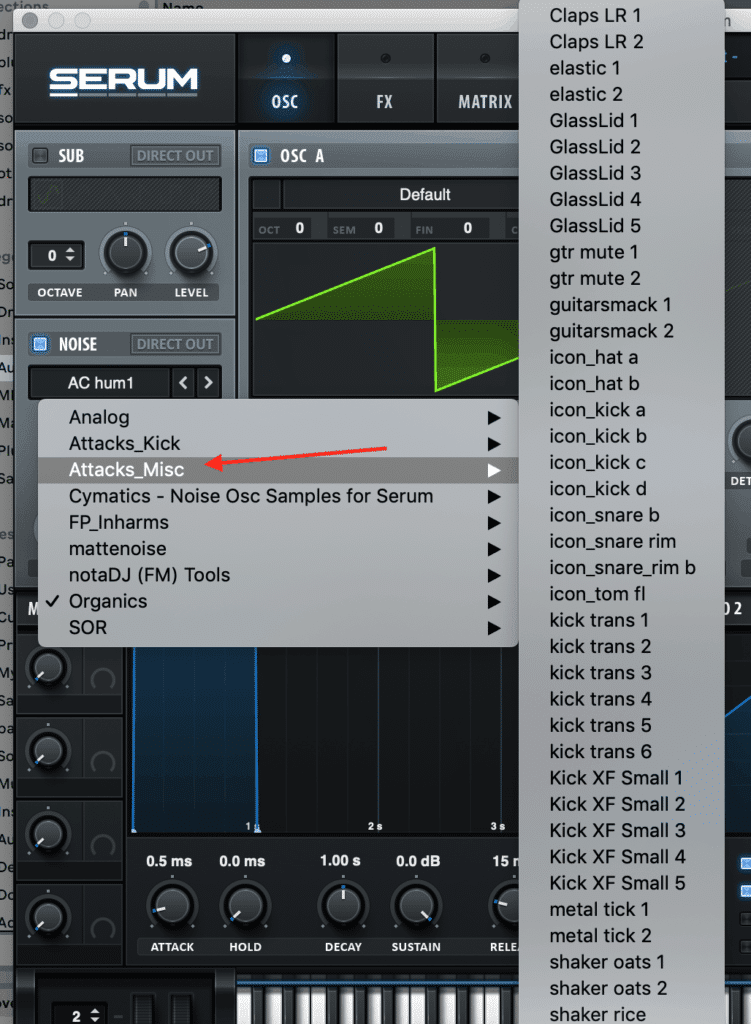This screenshot has width=751, height=1024.
Task: Open the OSC tab
Action: point(285,79)
